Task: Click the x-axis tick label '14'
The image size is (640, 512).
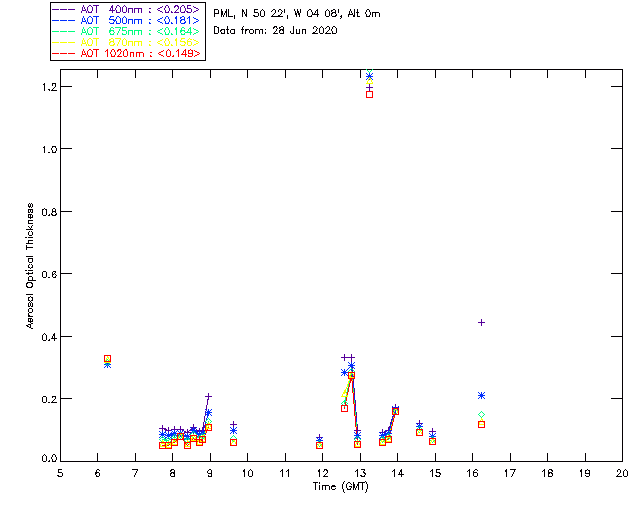Action: [398, 473]
